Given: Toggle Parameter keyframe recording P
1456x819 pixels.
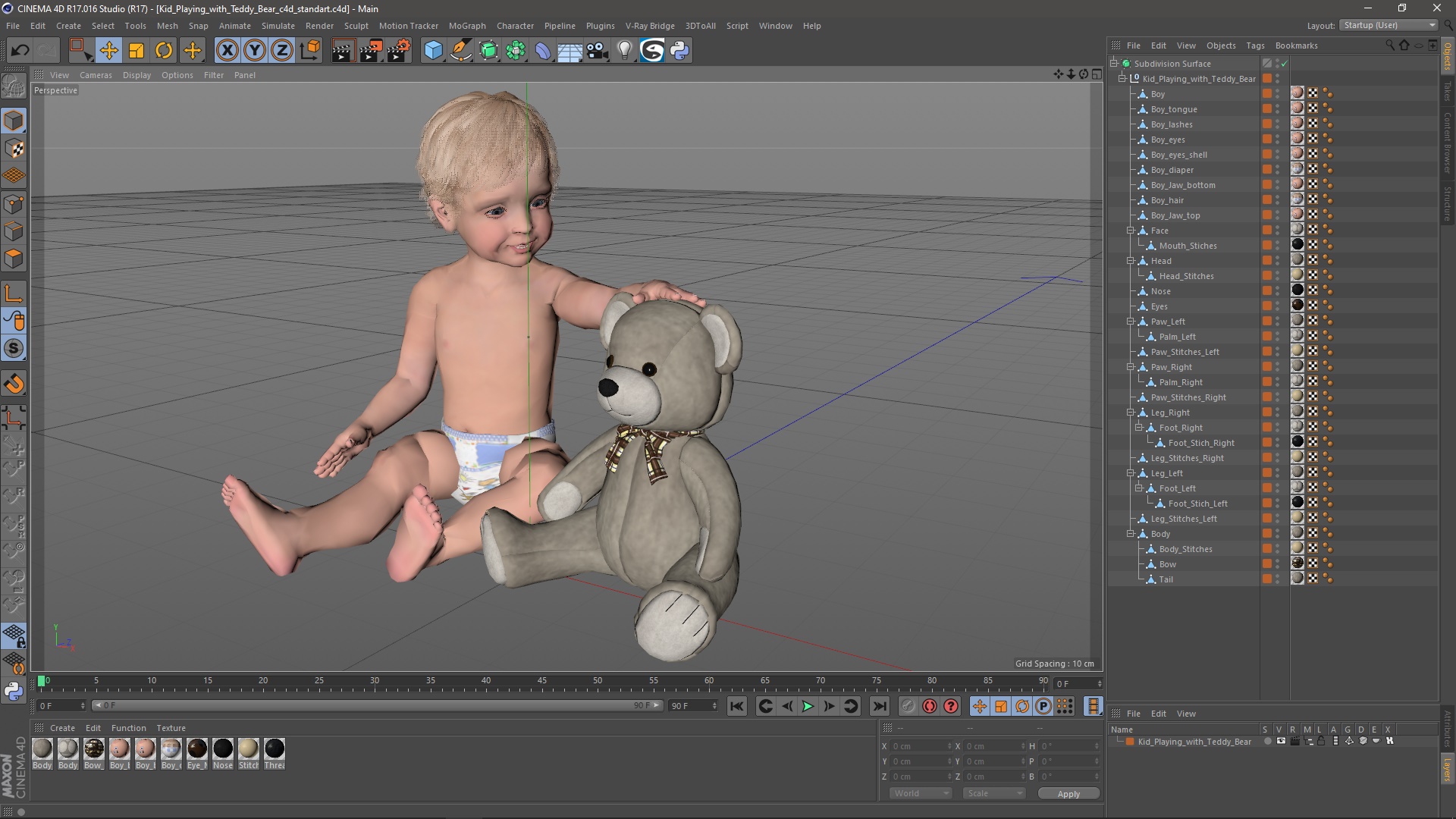Looking at the screenshot, I should point(1043,707).
